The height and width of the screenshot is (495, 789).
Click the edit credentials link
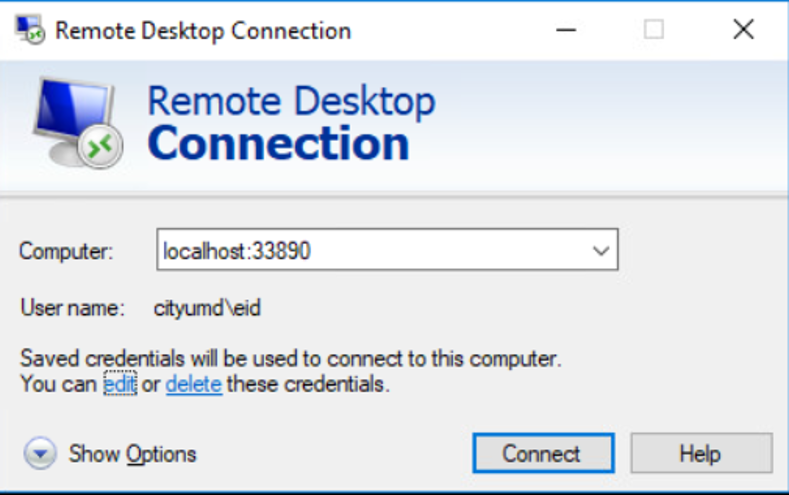click(120, 384)
